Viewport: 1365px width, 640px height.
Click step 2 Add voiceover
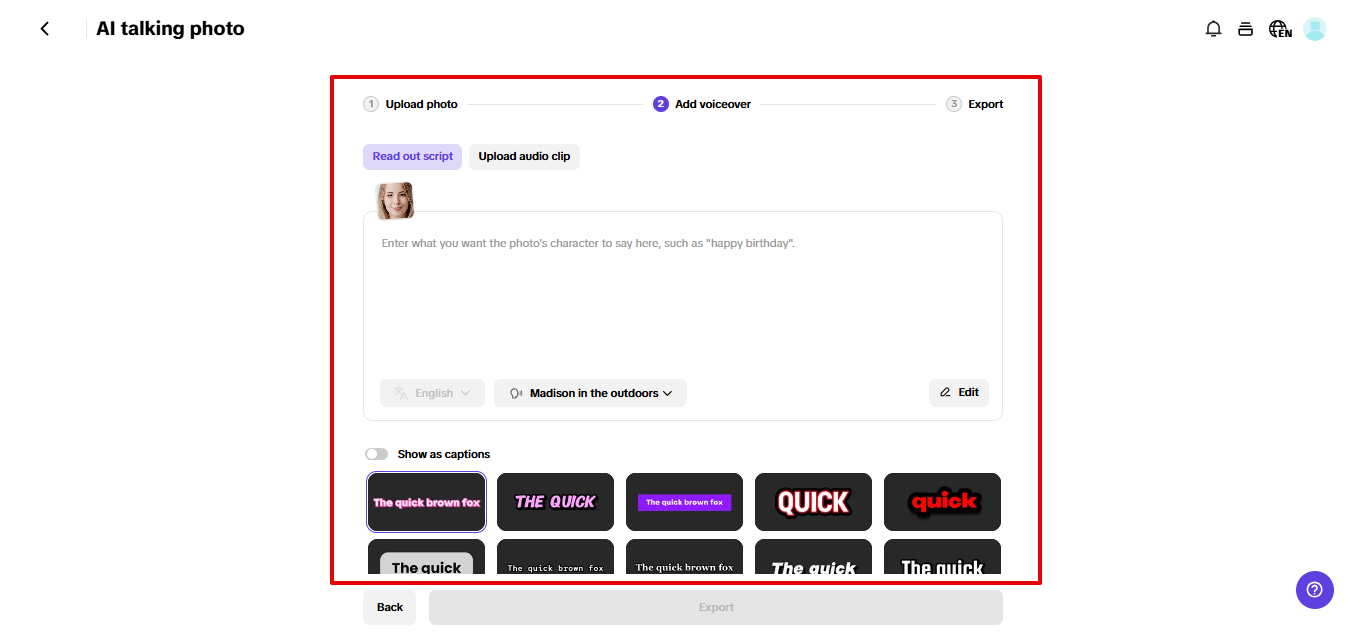[702, 104]
